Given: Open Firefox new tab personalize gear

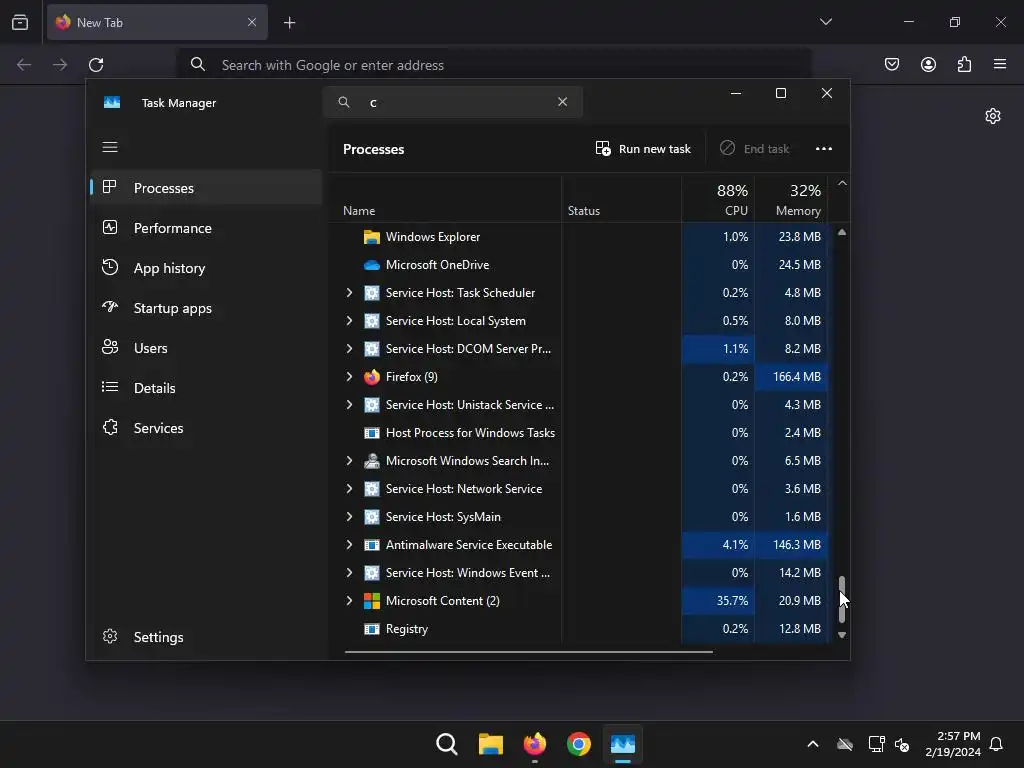Looking at the screenshot, I should pos(993,116).
